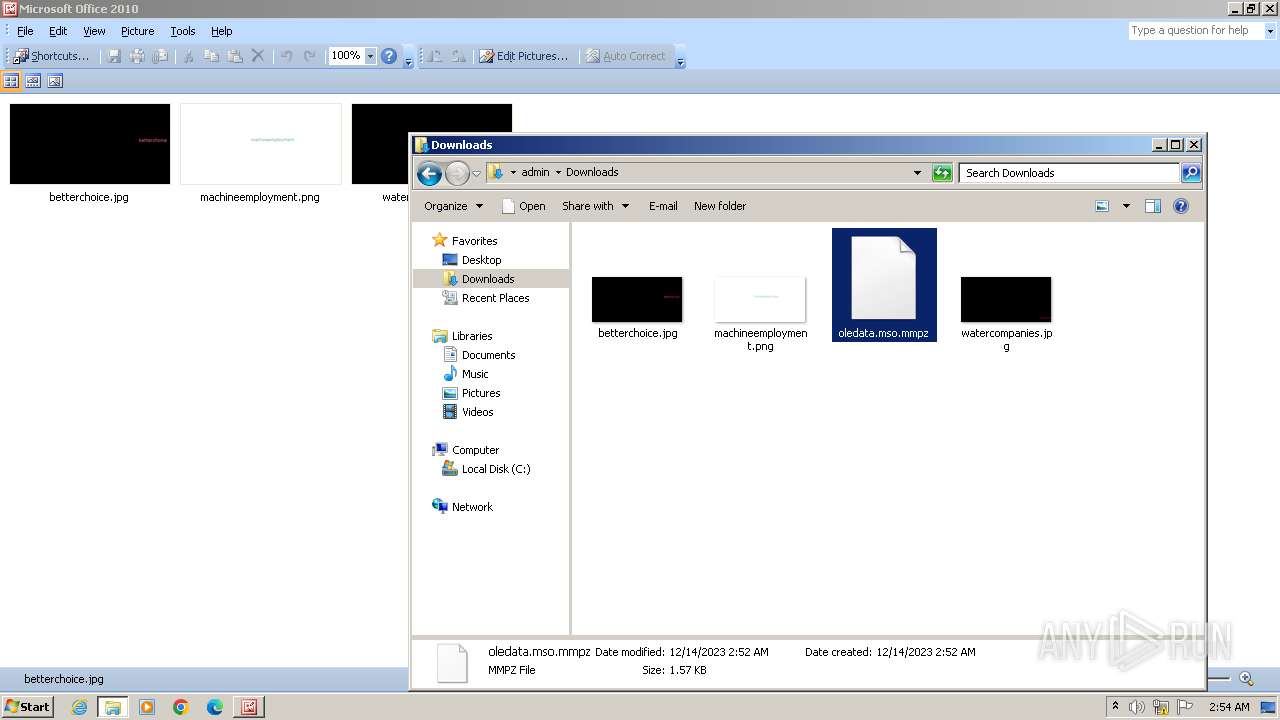
Task: Click the Auto Correct button
Action: (626, 56)
